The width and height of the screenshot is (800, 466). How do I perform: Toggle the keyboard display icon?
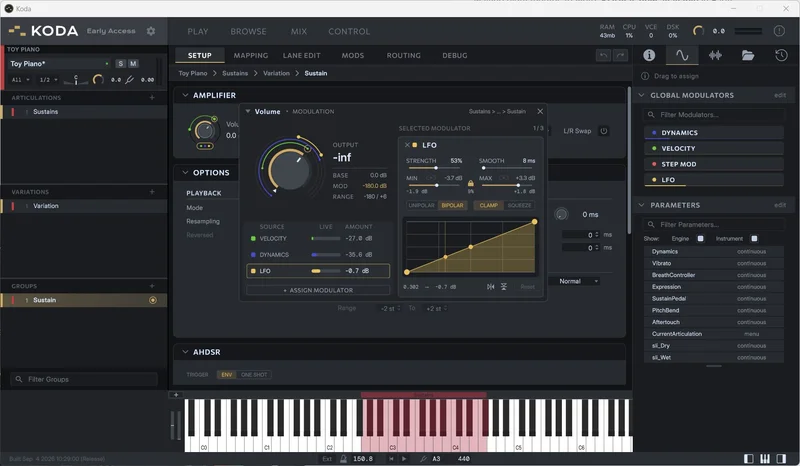point(765,459)
